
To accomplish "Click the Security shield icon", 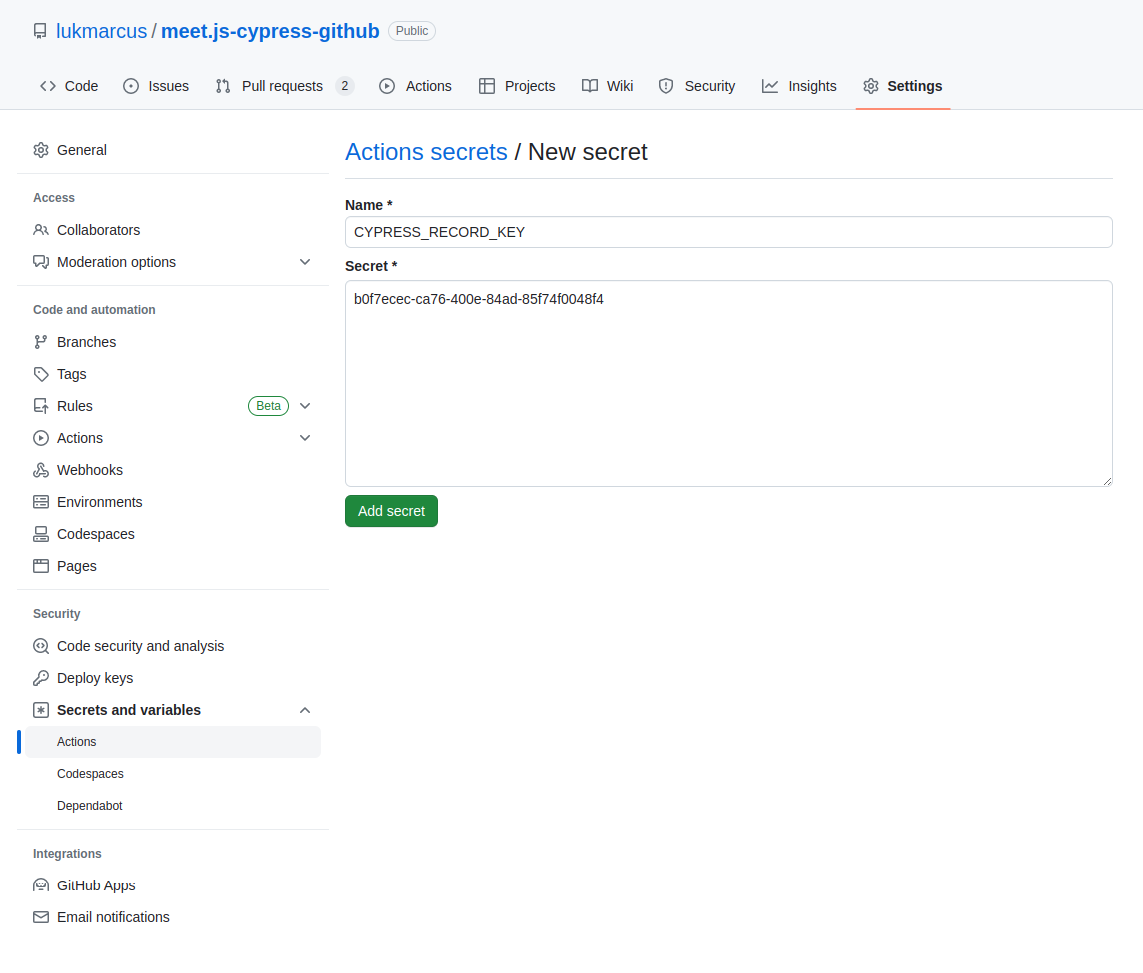I will [666, 86].
